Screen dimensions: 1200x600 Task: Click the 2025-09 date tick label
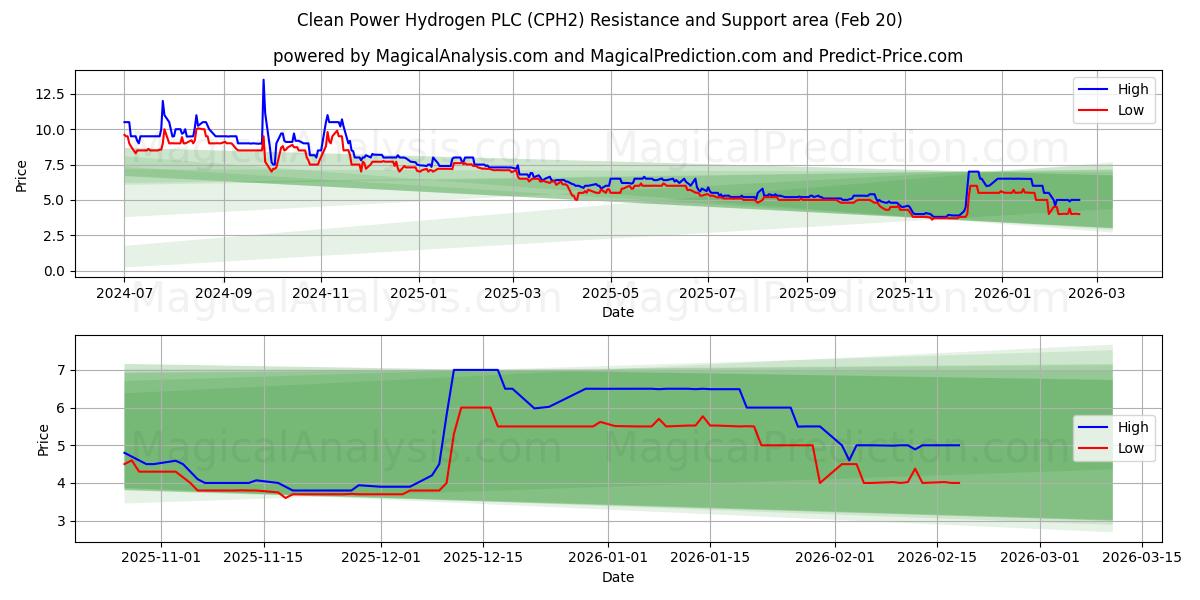(807, 295)
